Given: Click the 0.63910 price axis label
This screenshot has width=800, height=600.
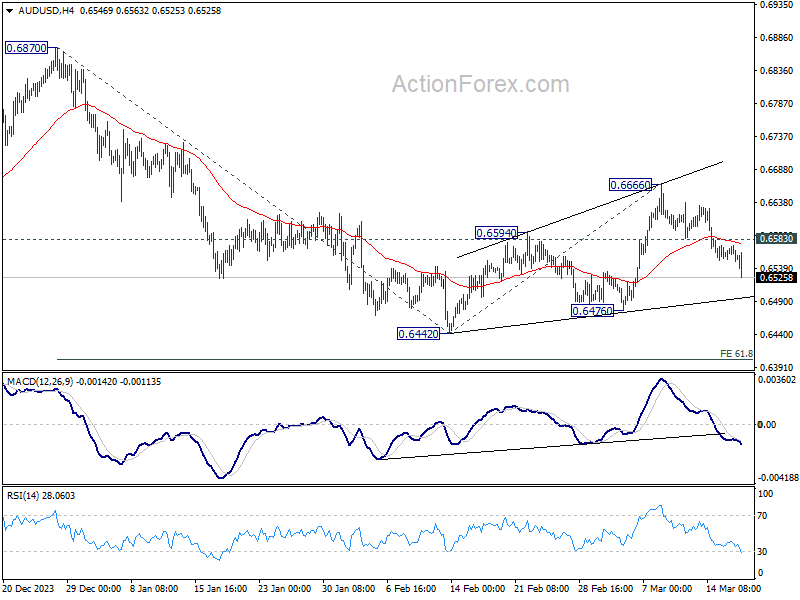Looking at the screenshot, I should pos(777,367).
